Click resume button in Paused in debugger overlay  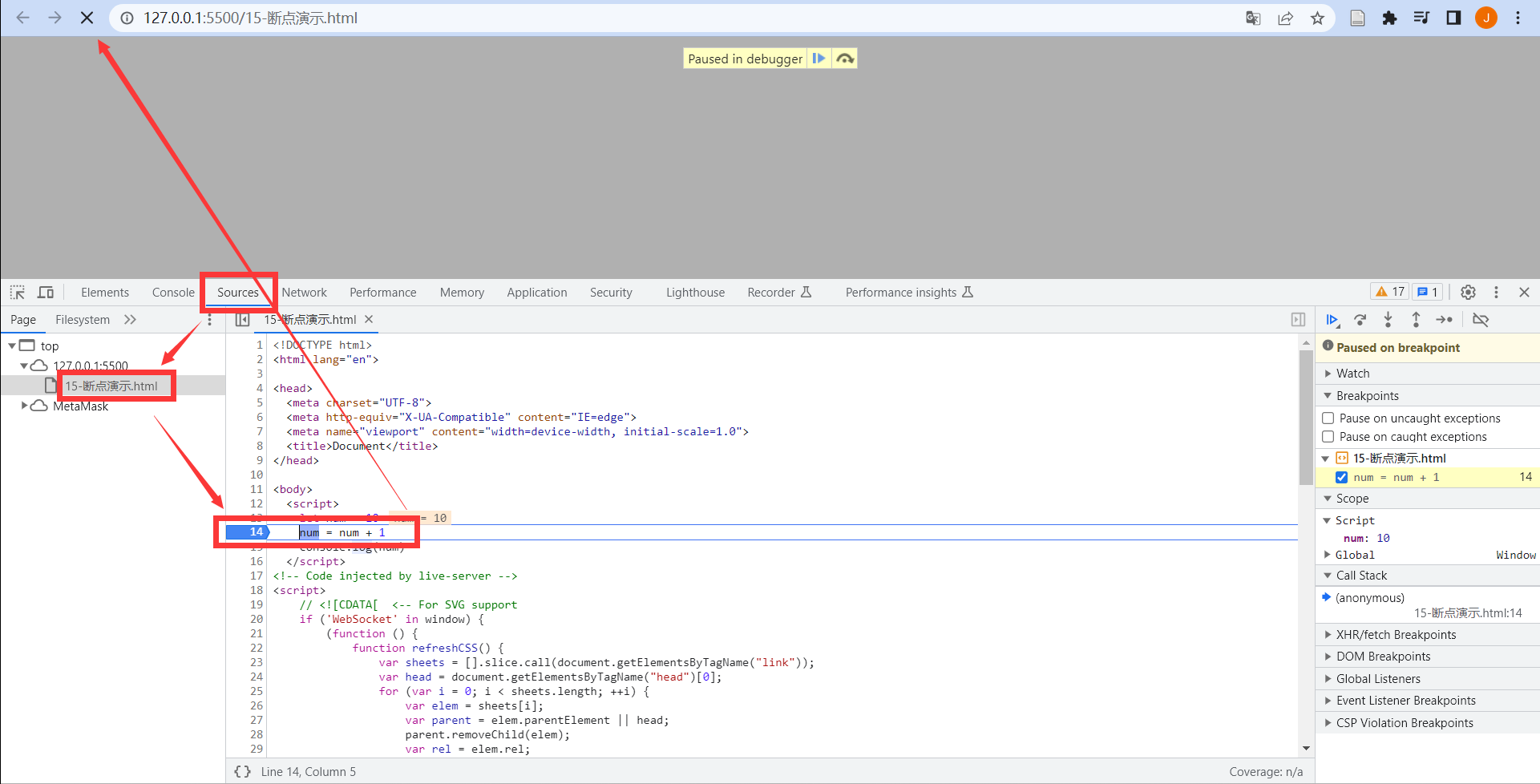click(x=819, y=59)
